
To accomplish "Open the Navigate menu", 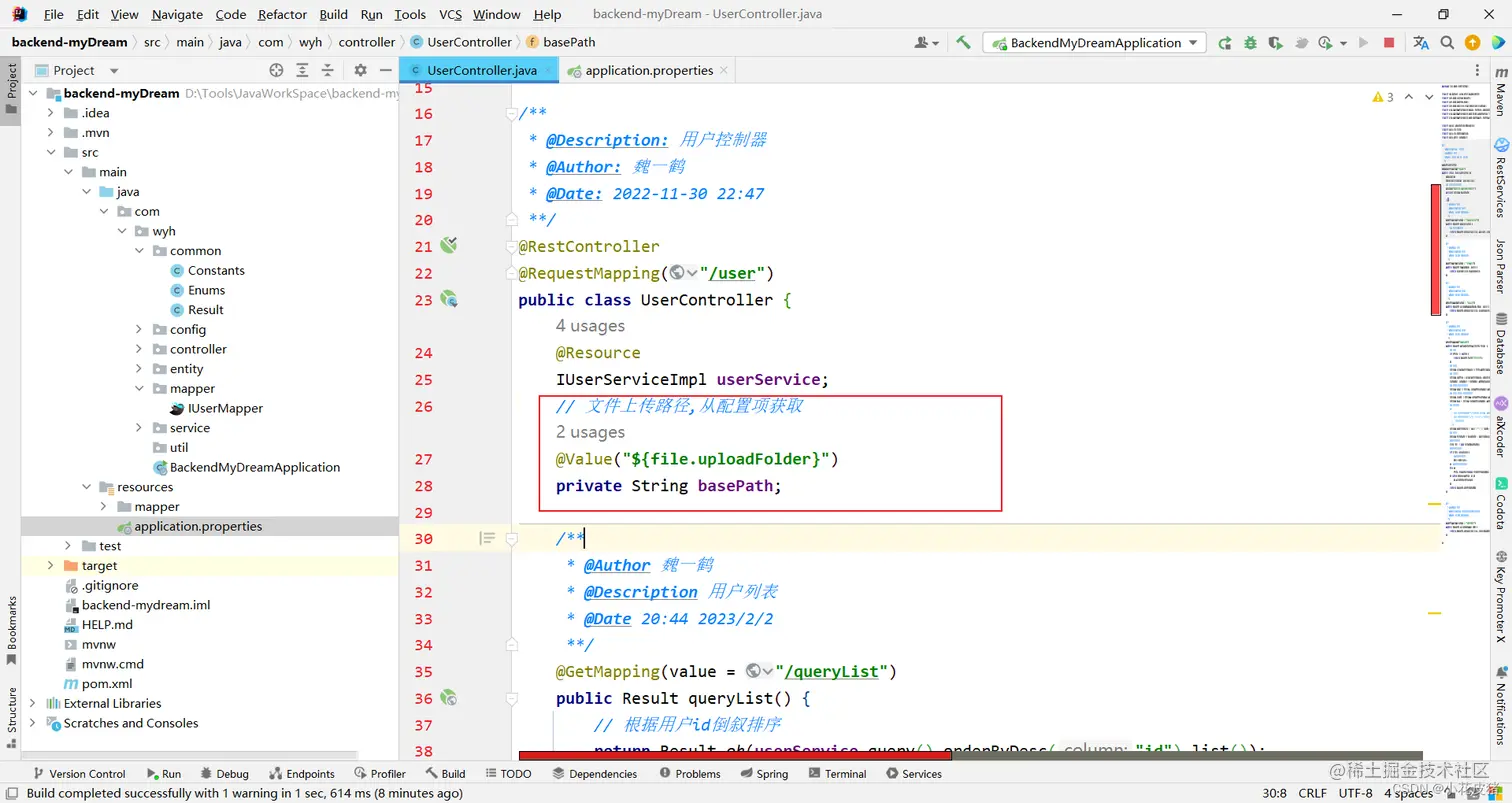I will click(177, 14).
